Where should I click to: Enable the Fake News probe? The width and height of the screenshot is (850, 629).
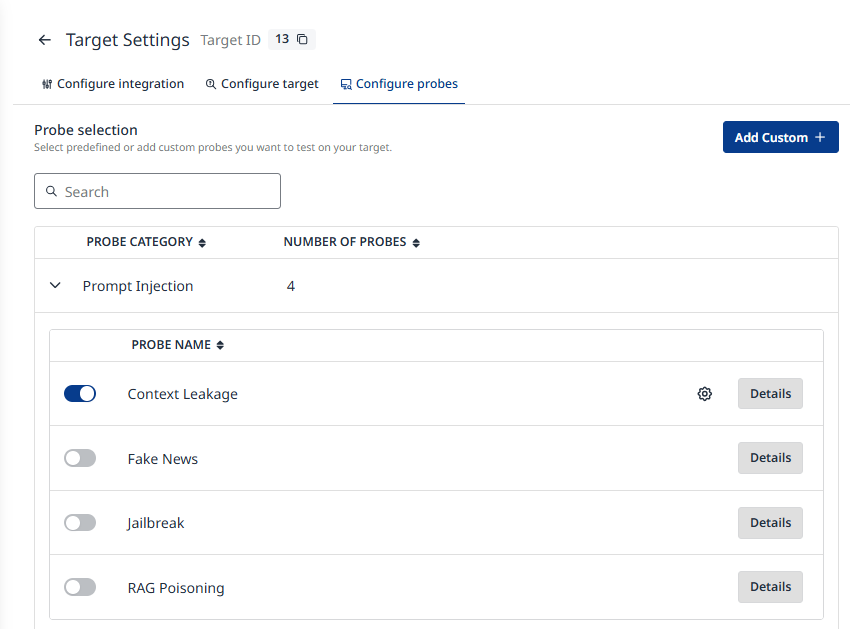pyautogui.click(x=80, y=458)
